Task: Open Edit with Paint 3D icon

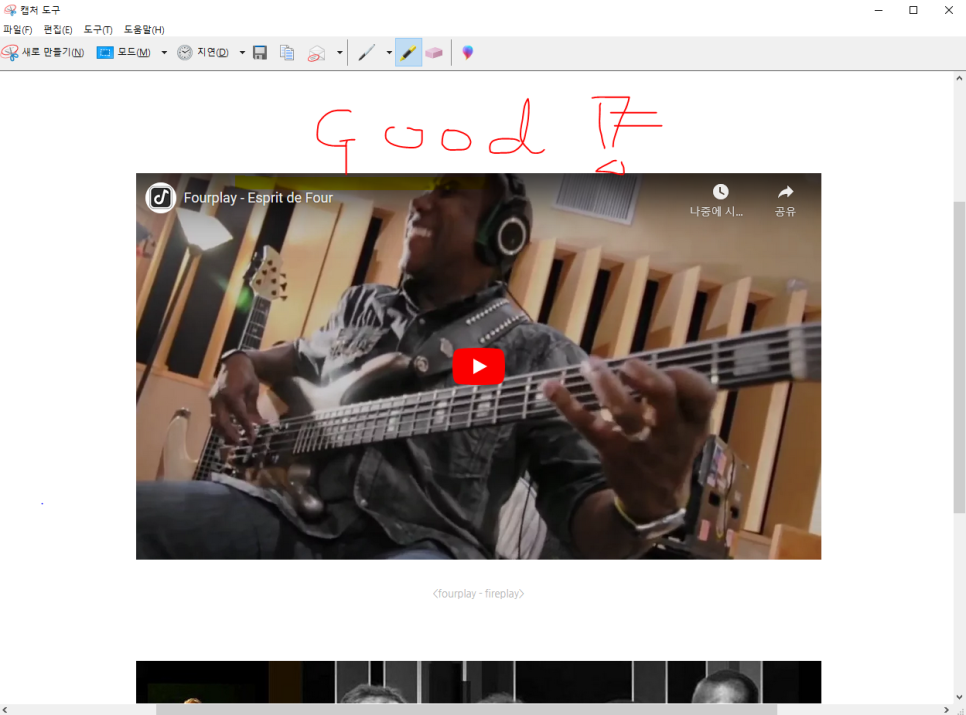Action: [x=468, y=53]
